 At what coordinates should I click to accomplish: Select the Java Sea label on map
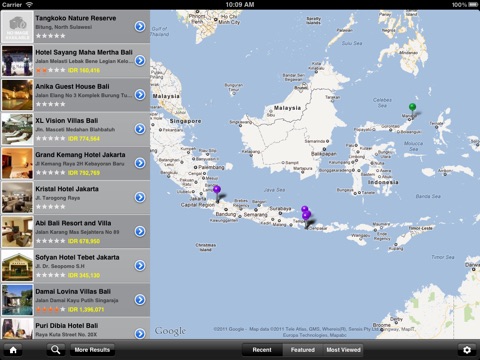274,190
